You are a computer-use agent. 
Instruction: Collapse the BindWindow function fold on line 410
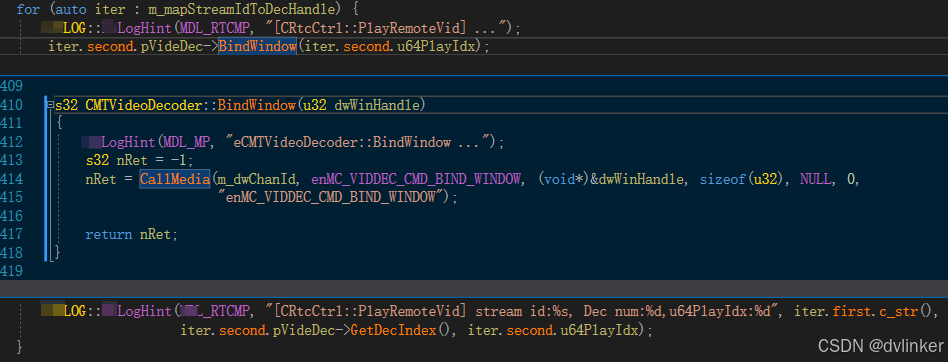point(51,106)
